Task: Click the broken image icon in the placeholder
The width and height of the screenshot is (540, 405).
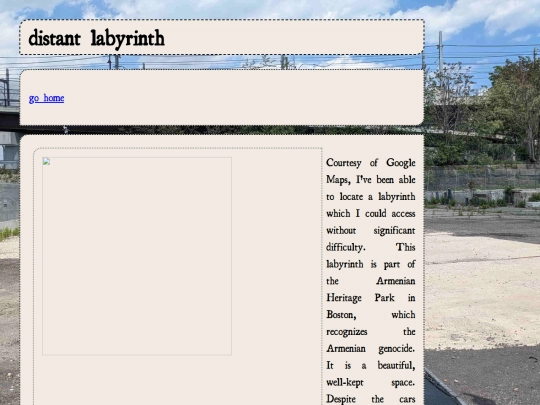Action: click(46, 162)
